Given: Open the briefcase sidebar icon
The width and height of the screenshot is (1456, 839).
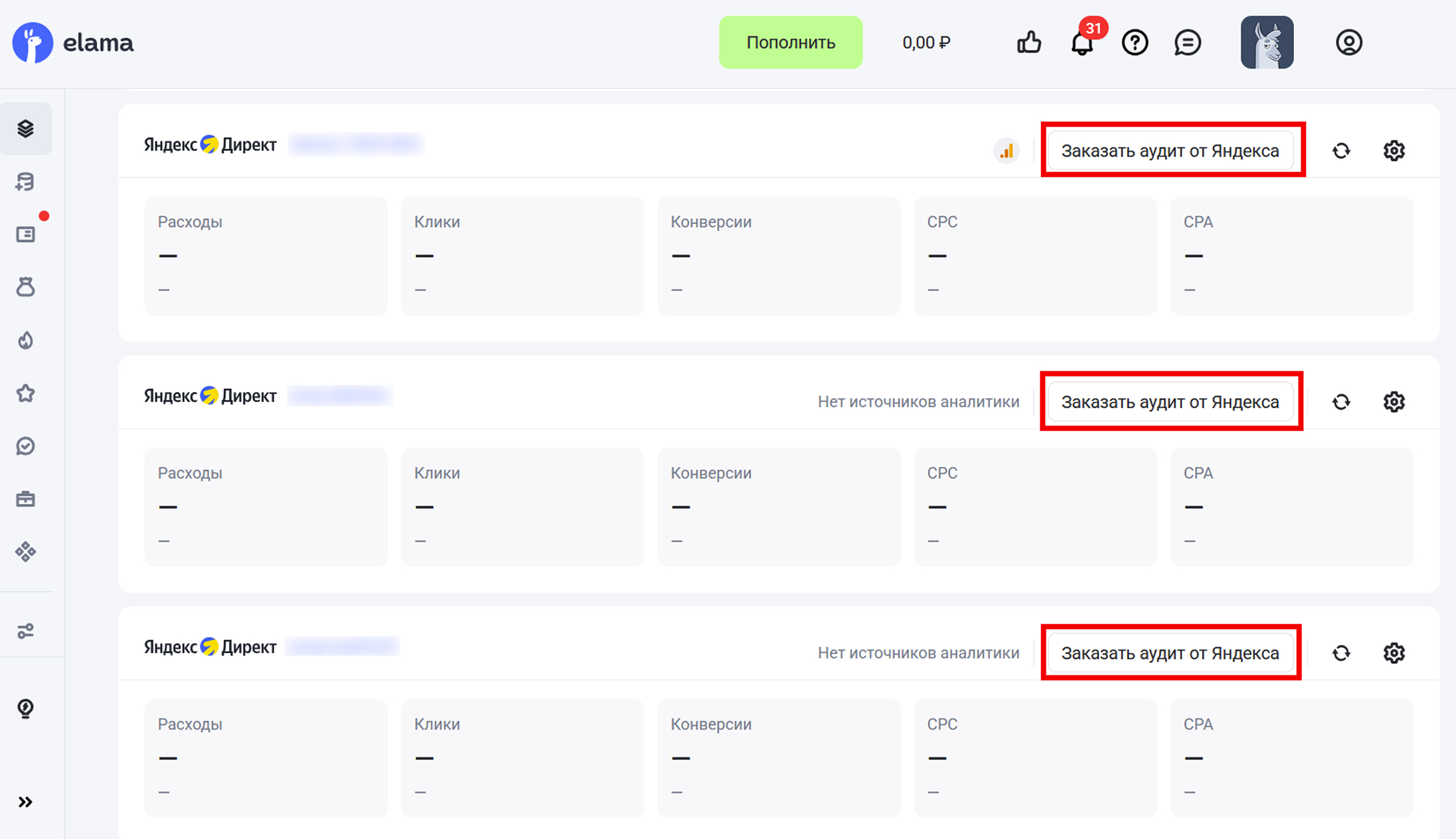Looking at the screenshot, I should (25, 499).
